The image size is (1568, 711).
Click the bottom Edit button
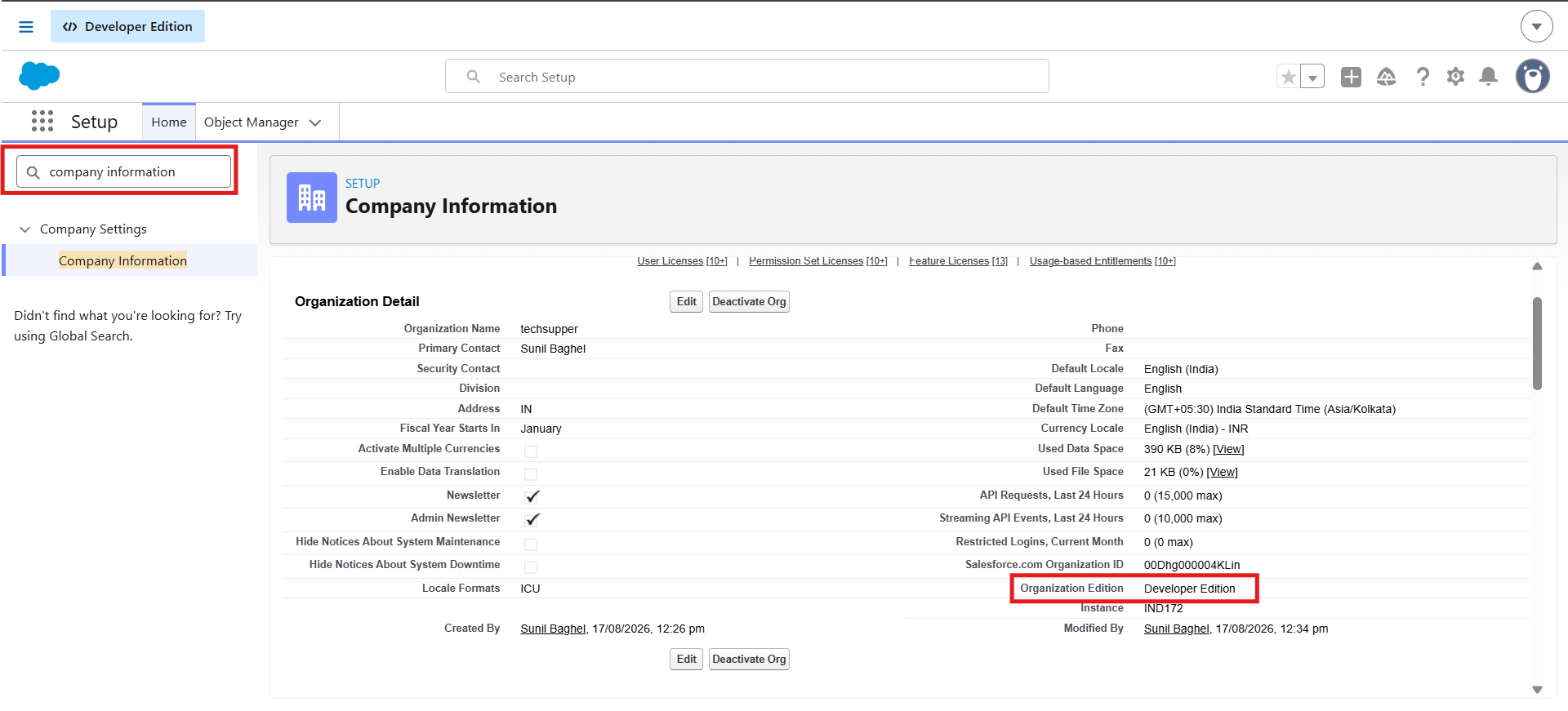pyautogui.click(x=687, y=660)
